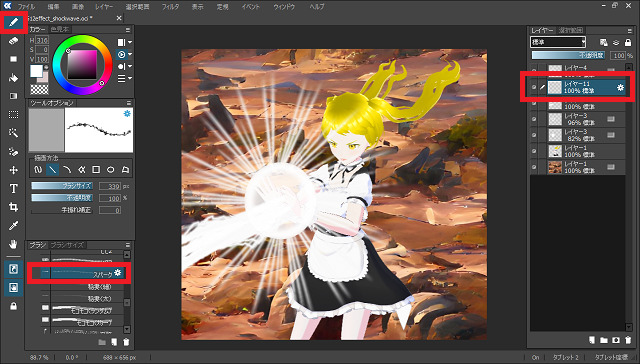This screenshot has width=640, height=364.
Task: Select the Crop tool
Action: coord(13,207)
